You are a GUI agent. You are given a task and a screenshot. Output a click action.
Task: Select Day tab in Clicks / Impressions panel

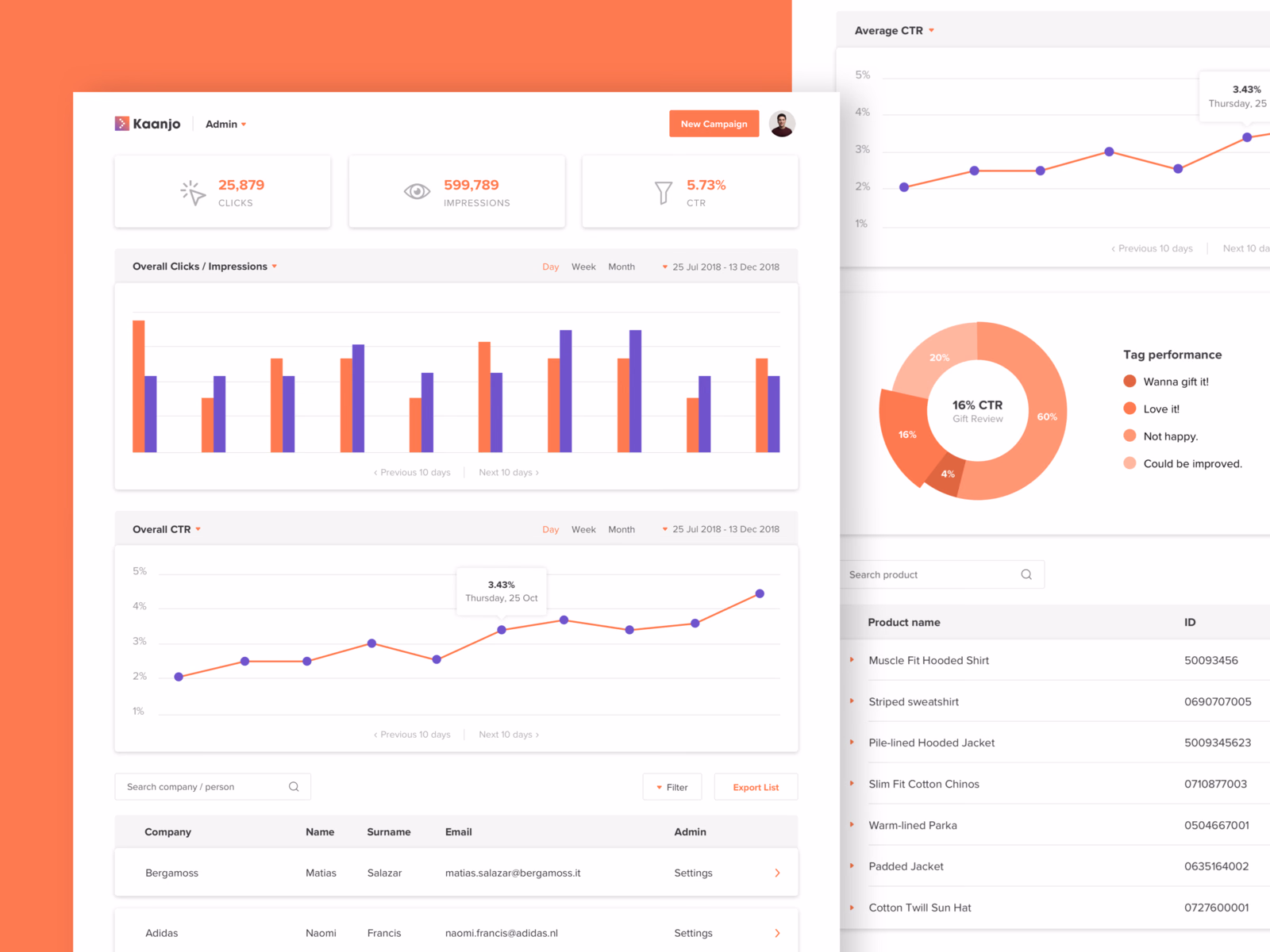coord(551,267)
